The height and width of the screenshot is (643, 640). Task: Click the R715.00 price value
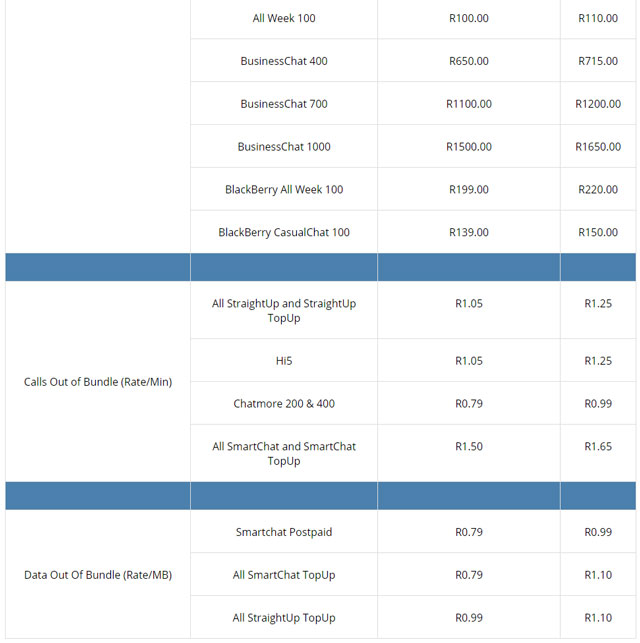click(598, 61)
